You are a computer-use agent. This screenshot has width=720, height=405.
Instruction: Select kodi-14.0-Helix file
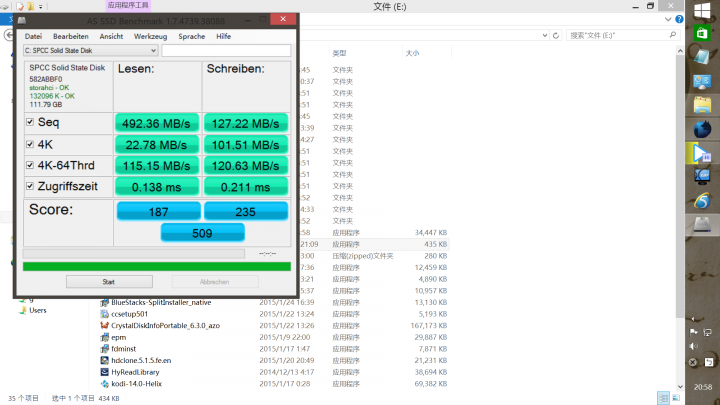click(136, 384)
